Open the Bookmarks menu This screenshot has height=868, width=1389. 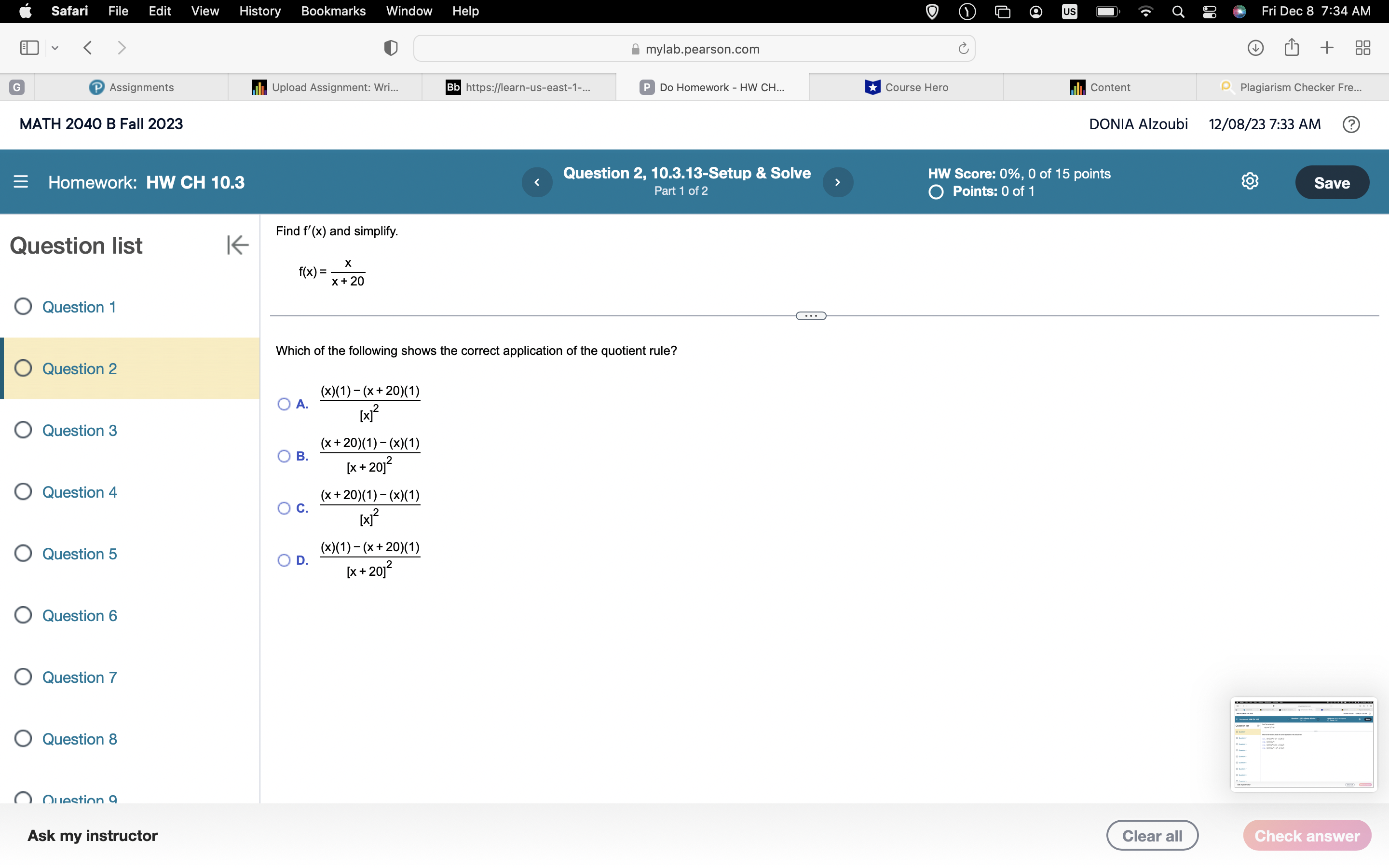coord(333,11)
